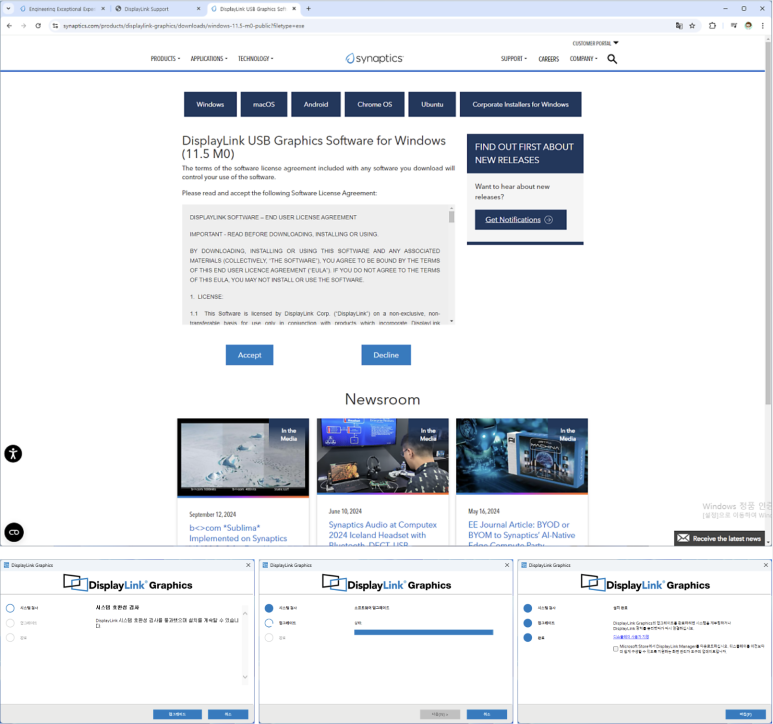The image size is (773, 724).
Task: Select the Android download tab
Action: (x=316, y=104)
